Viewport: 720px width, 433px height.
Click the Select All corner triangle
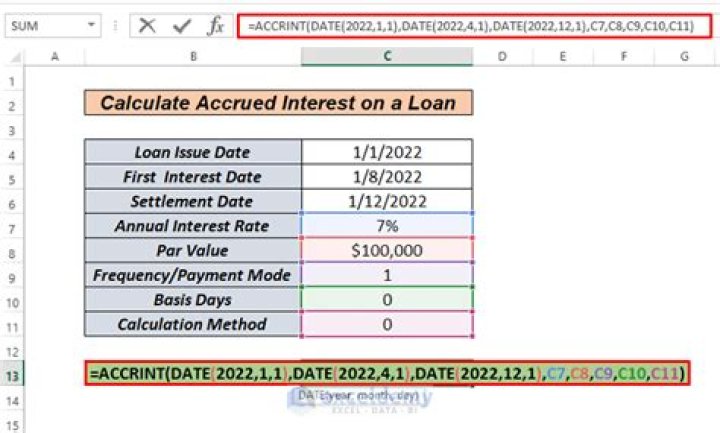[10, 57]
